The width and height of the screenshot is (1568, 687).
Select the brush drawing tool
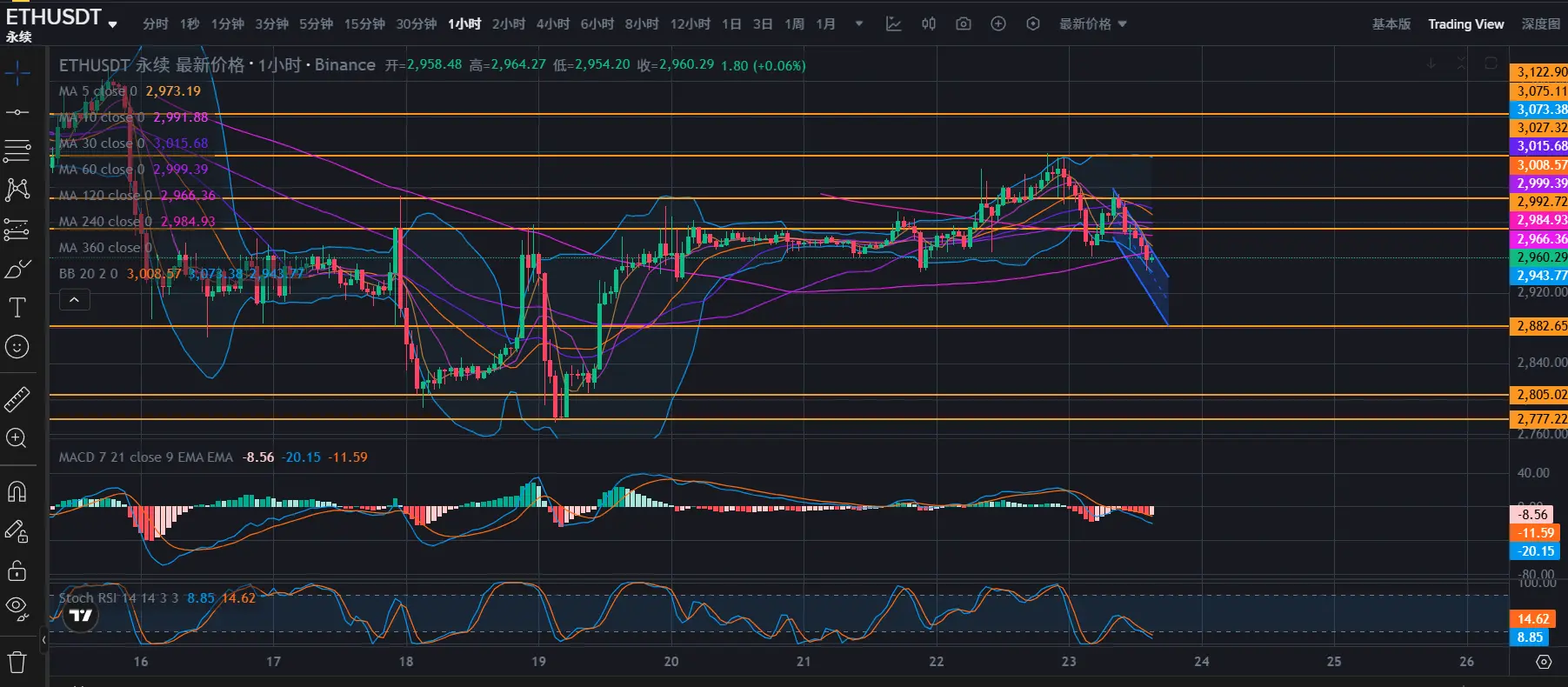[17, 269]
